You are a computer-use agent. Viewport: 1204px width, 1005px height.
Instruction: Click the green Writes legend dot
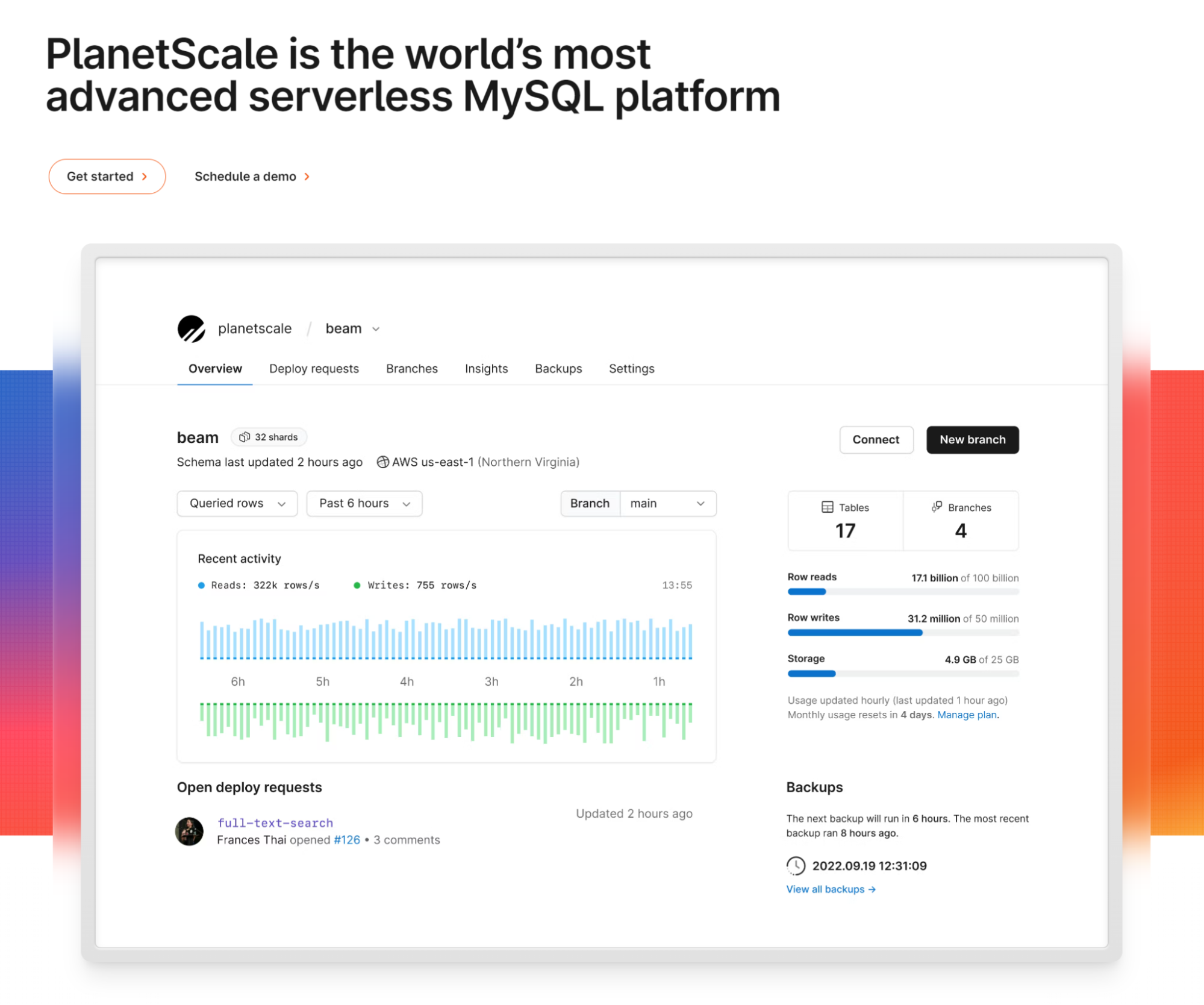[x=357, y=585]
